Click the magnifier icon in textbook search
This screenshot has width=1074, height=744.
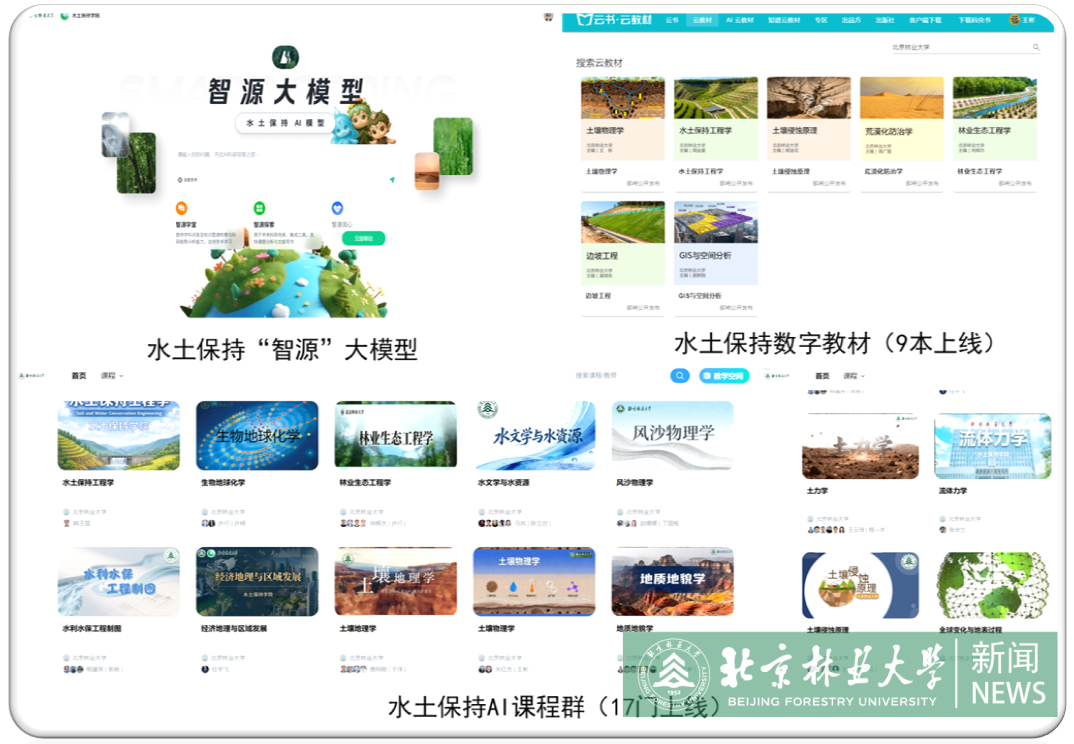[x=1036, y=47]
